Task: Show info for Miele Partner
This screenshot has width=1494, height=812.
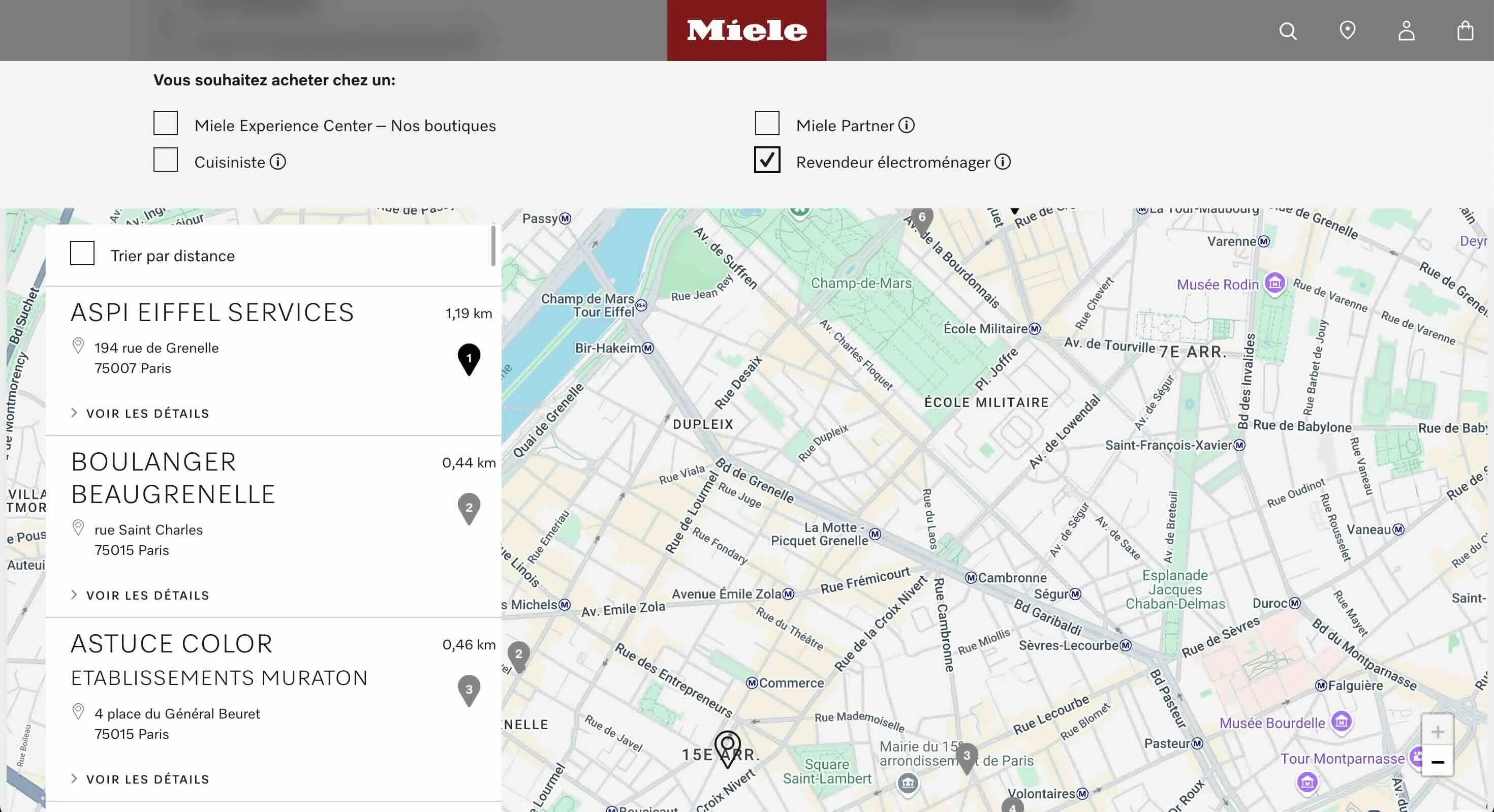Action: tap(907, 126)
